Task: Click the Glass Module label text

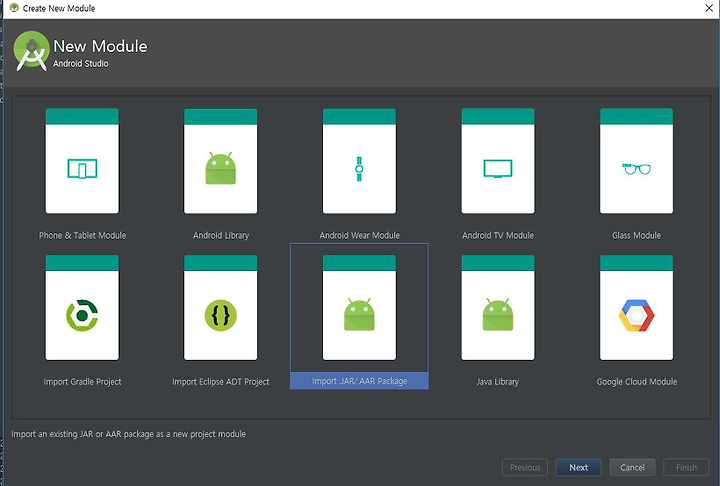Action: click(x=636, y=235)
